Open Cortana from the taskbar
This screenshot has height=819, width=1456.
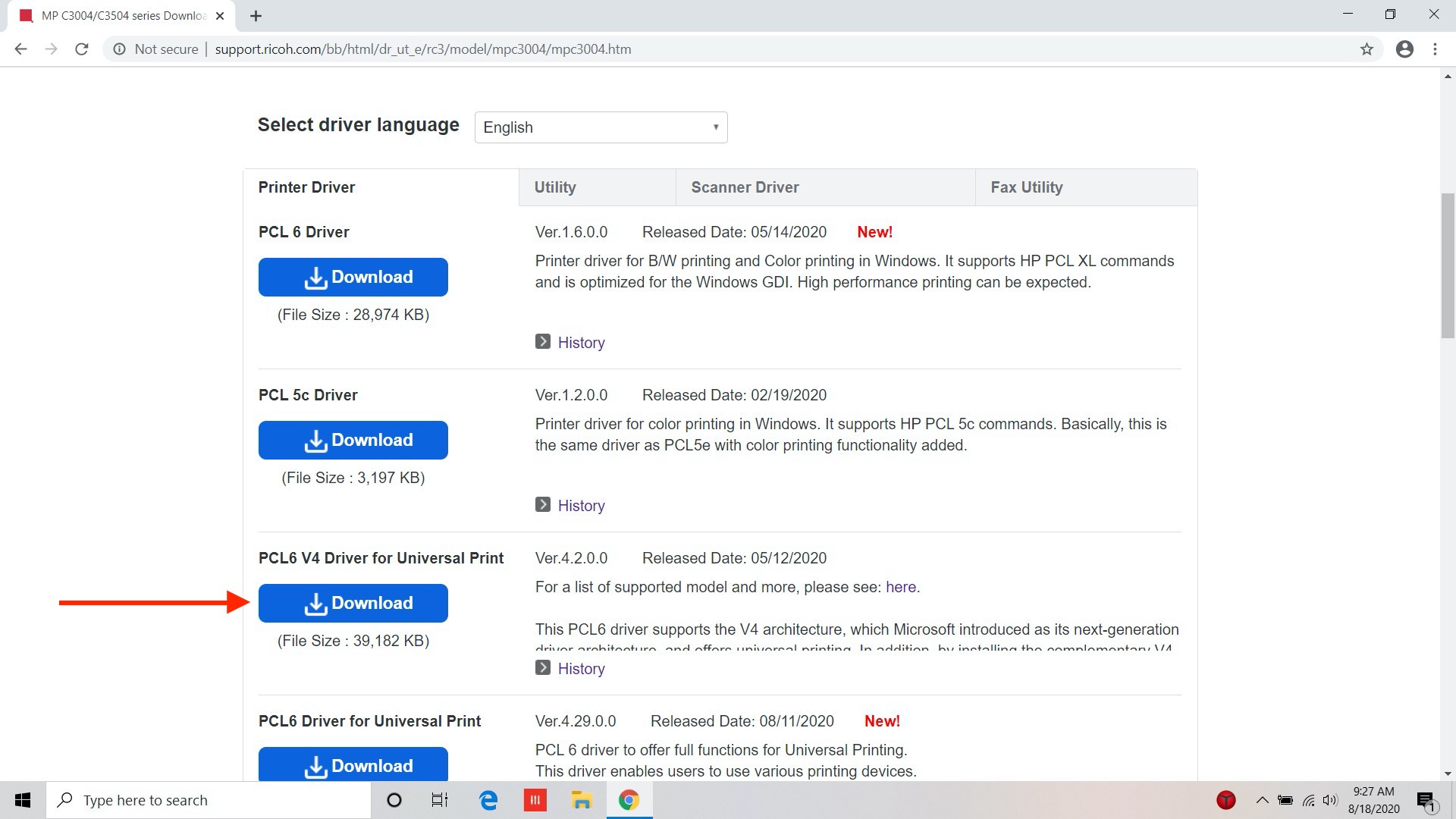point(394,800)
